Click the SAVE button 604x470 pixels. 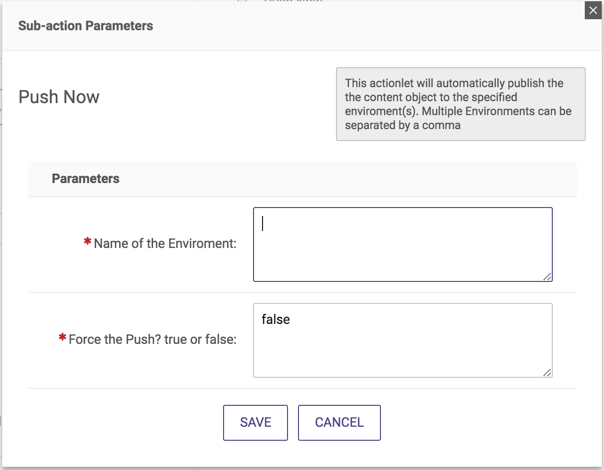[255, 422]
